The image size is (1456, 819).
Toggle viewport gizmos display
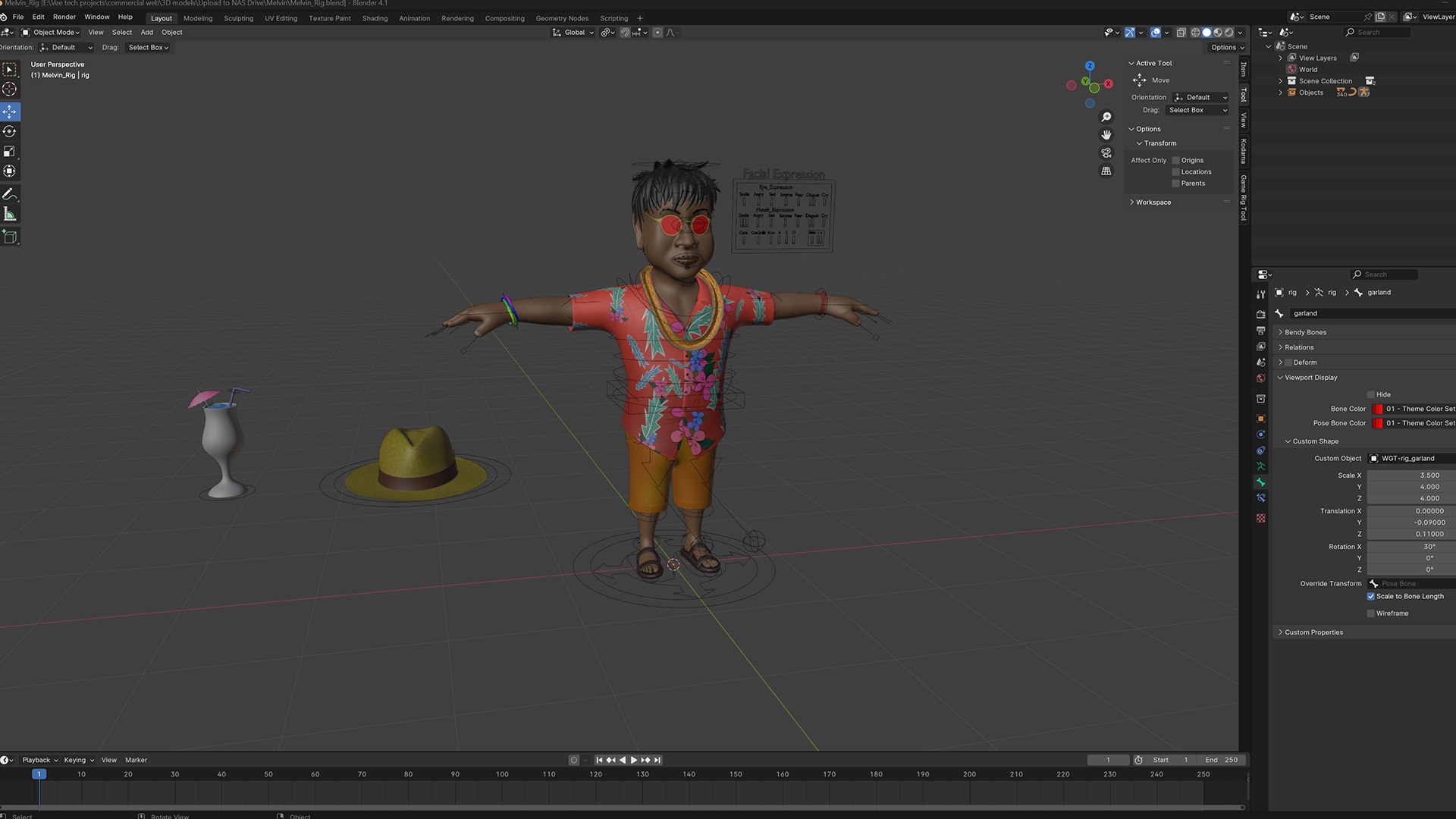1129,33
